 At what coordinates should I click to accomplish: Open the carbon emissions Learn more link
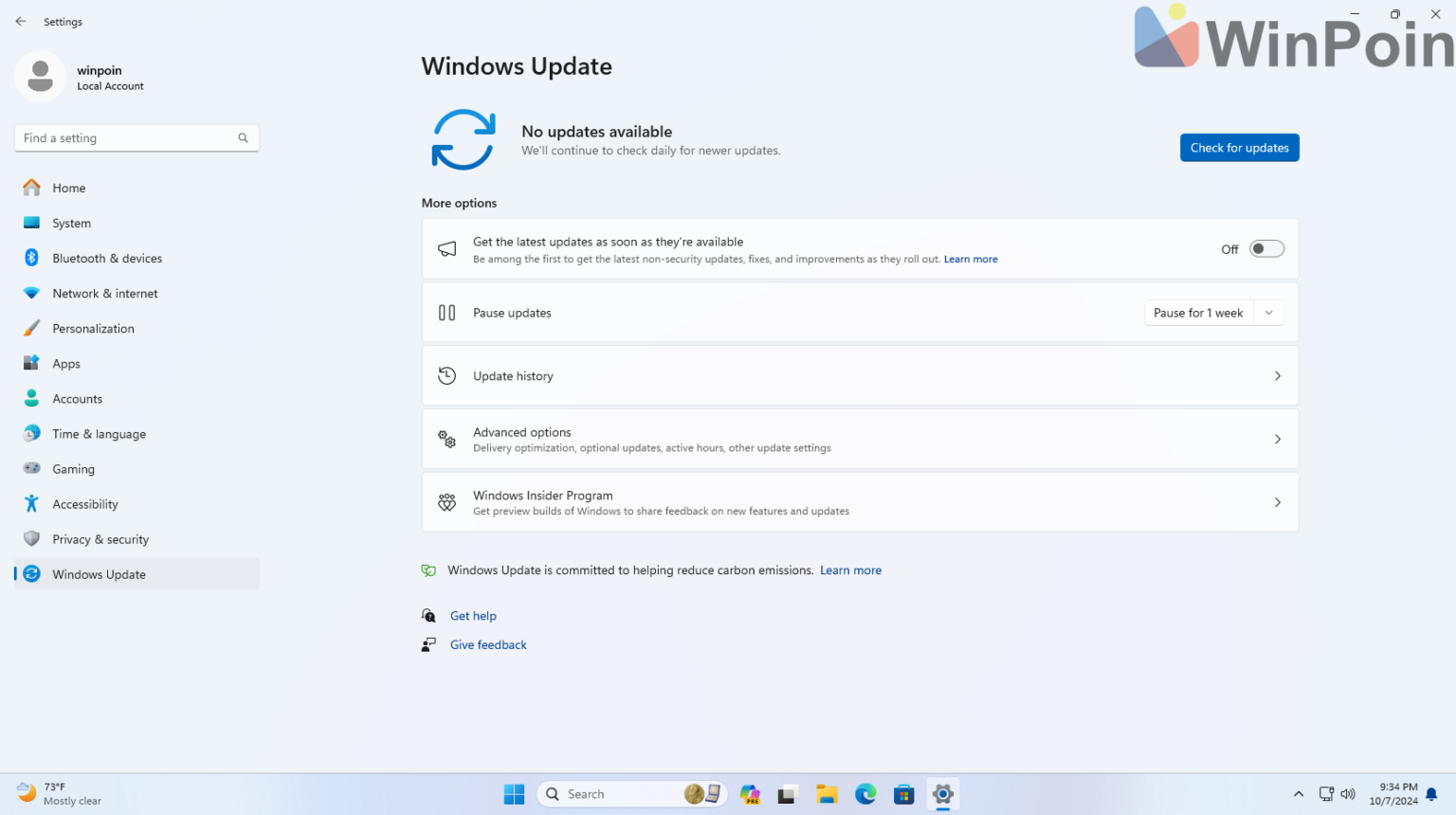[850, 570]
